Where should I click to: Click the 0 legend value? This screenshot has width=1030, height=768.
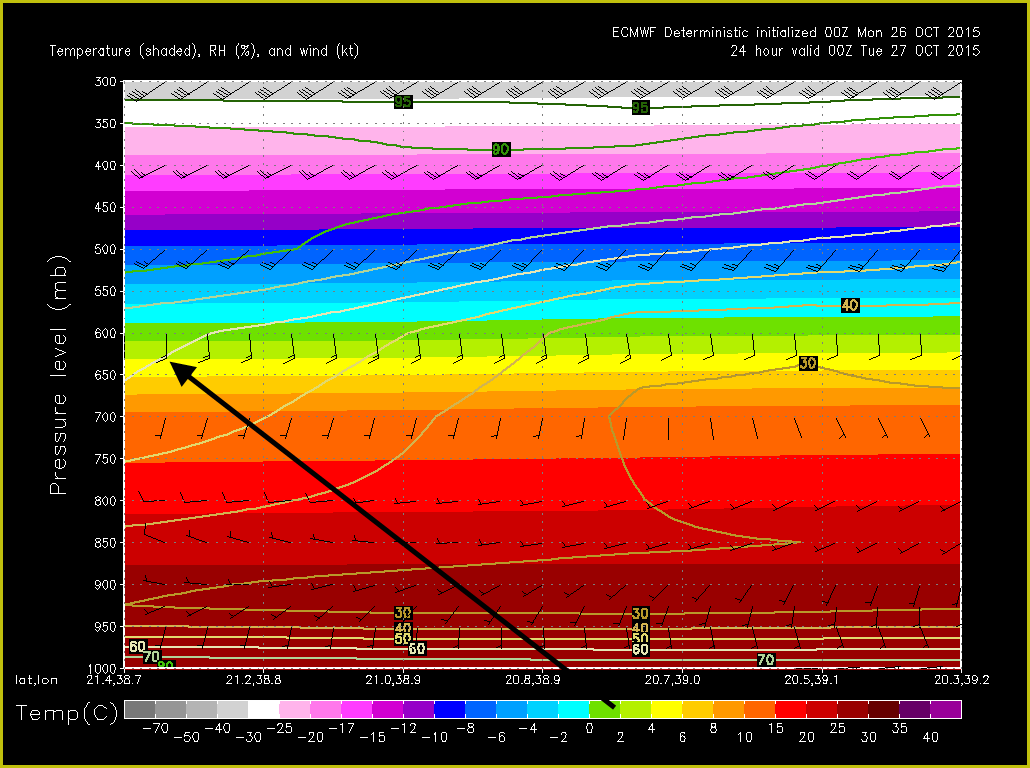pos(590,728)
